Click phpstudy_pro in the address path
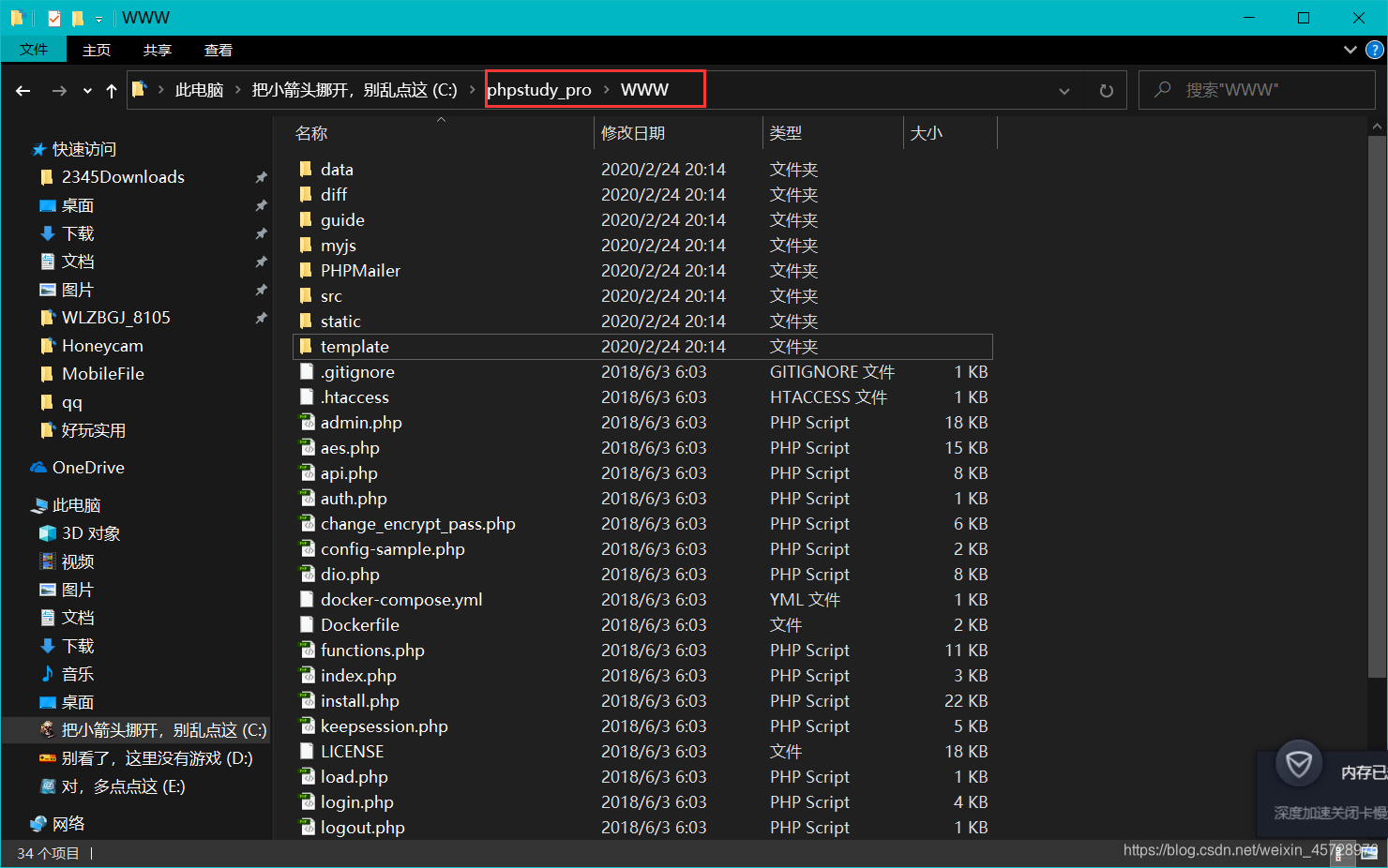 539,90
